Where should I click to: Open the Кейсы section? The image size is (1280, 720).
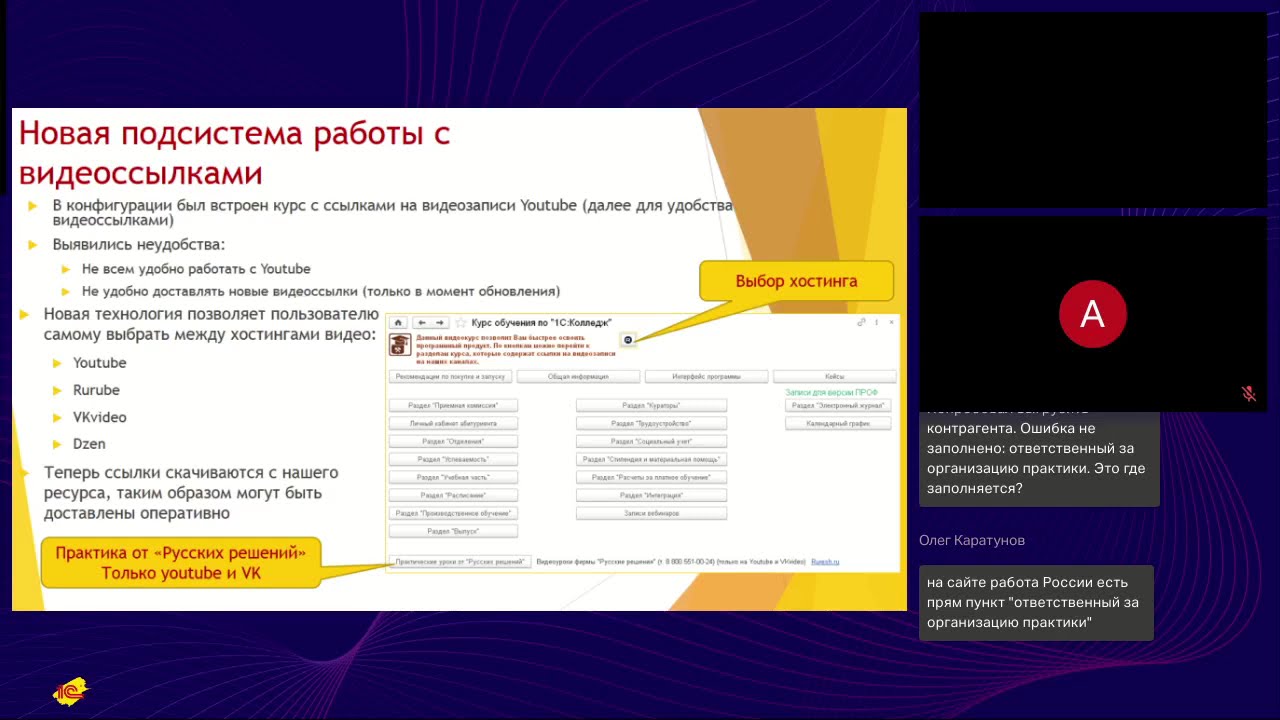(834, 377)
